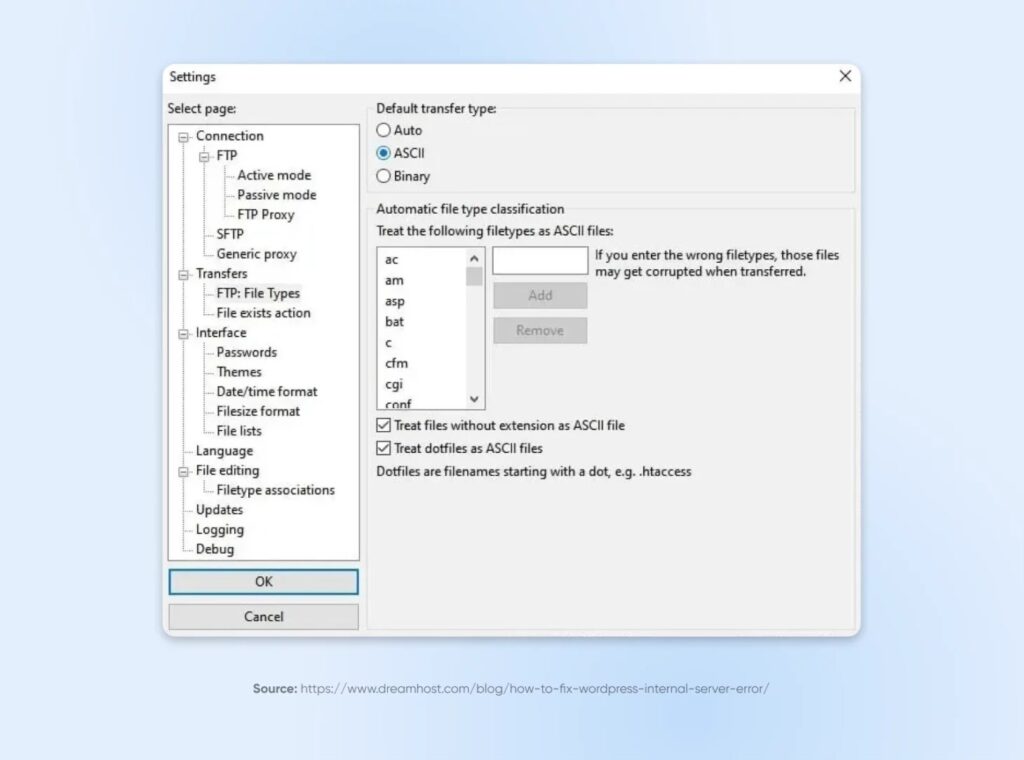Open the File lists page
Image resolution: width=1024 pixels, height=760 pixels.
pos(238,430)
